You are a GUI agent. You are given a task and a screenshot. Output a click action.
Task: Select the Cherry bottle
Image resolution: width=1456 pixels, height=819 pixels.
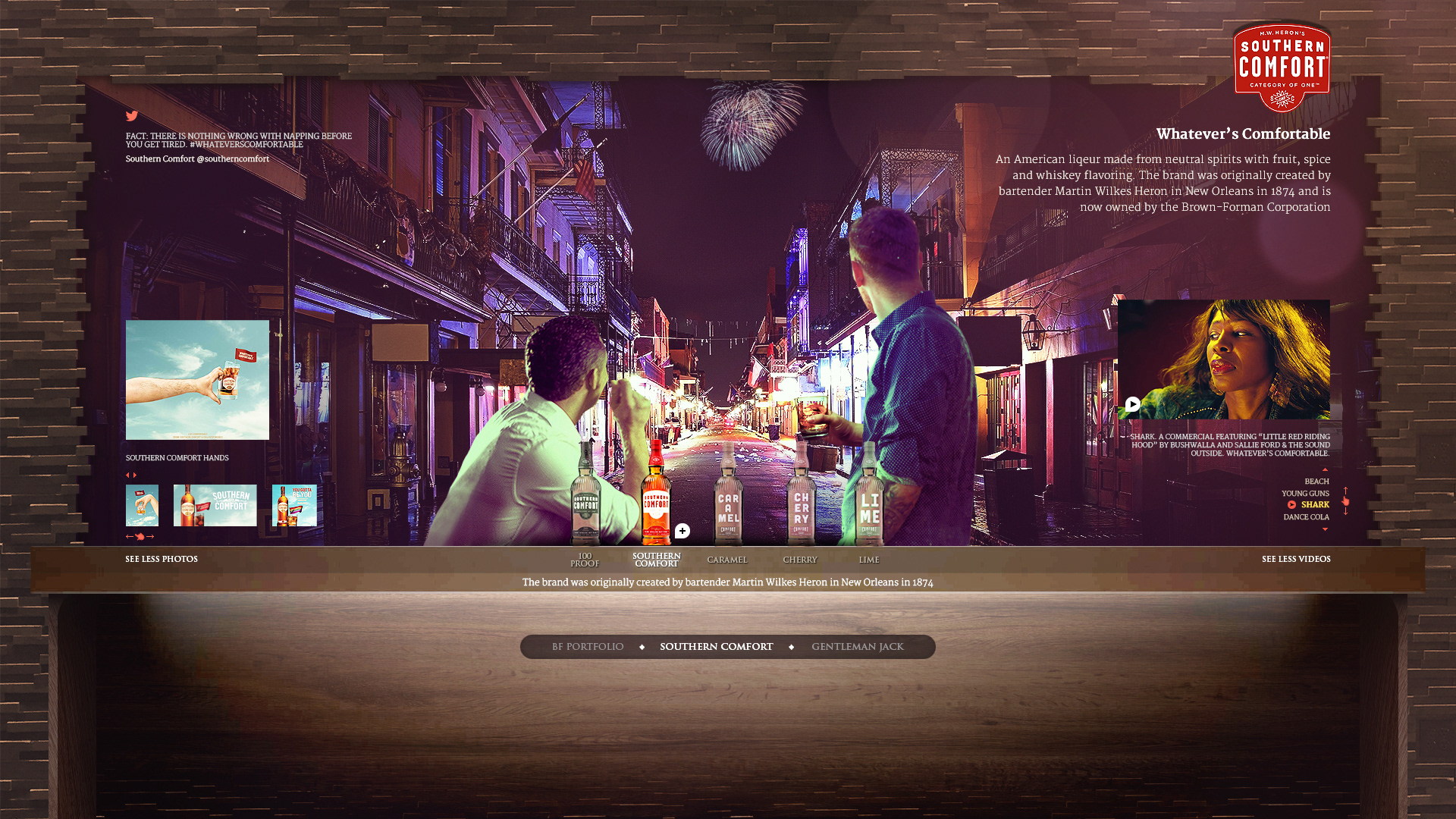point(801,493)
